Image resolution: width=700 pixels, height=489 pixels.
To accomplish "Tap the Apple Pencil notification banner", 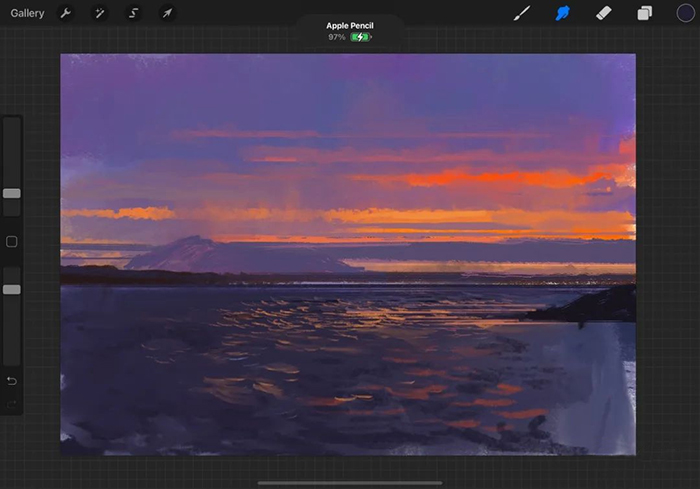I will (x=350, y=31).
